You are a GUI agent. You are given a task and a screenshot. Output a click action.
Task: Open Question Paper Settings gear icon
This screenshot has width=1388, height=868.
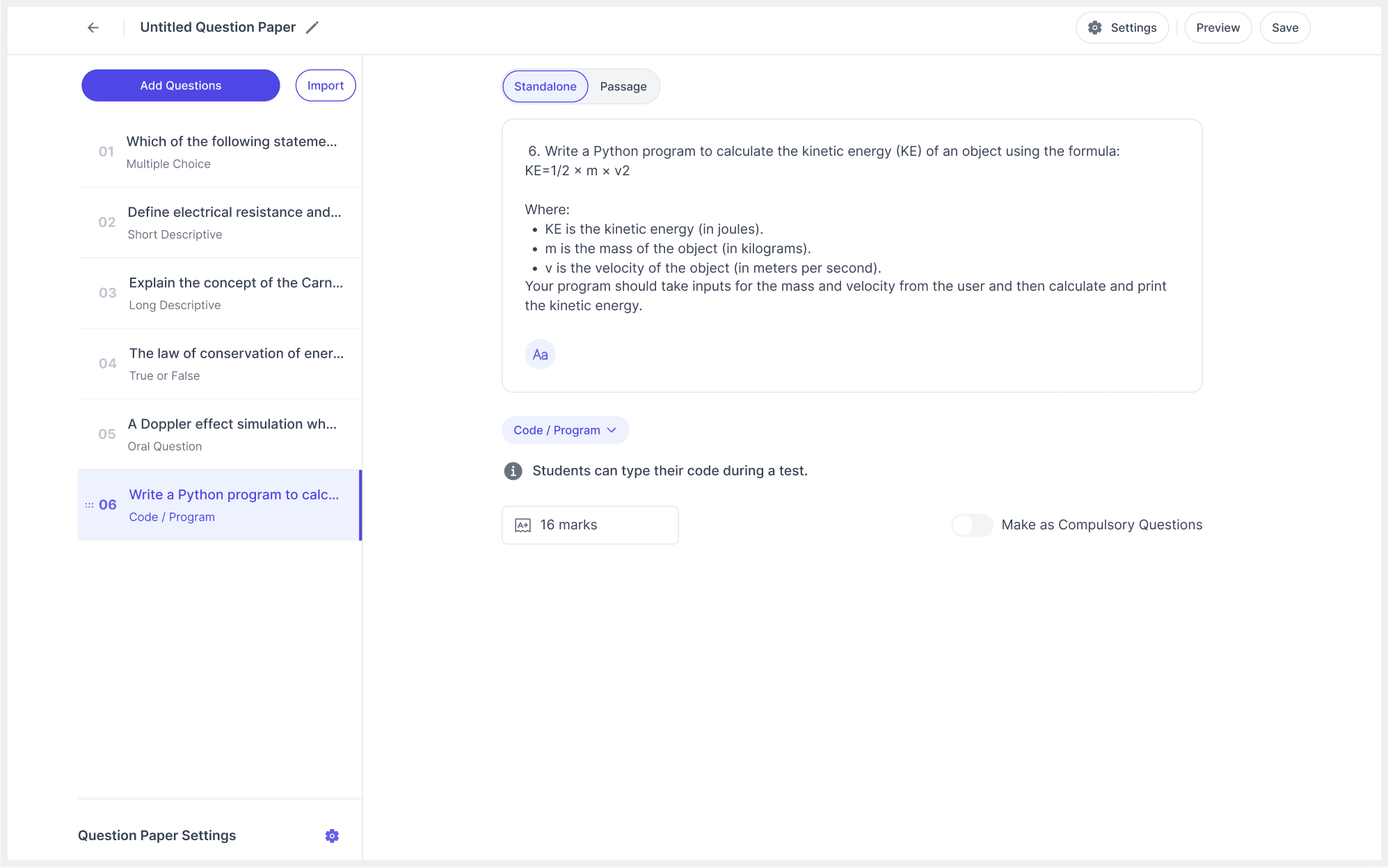coord(332,836)
